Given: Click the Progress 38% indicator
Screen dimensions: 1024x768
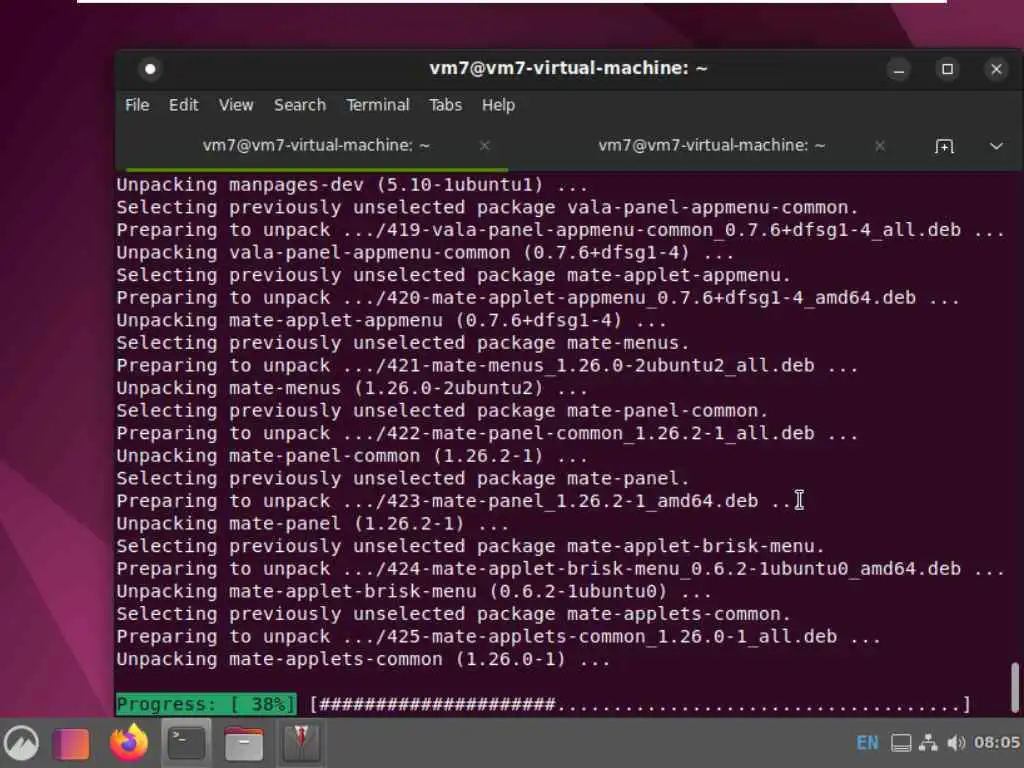Looking at the screenshot, I should pyautogui.click(x=206, y=704).
